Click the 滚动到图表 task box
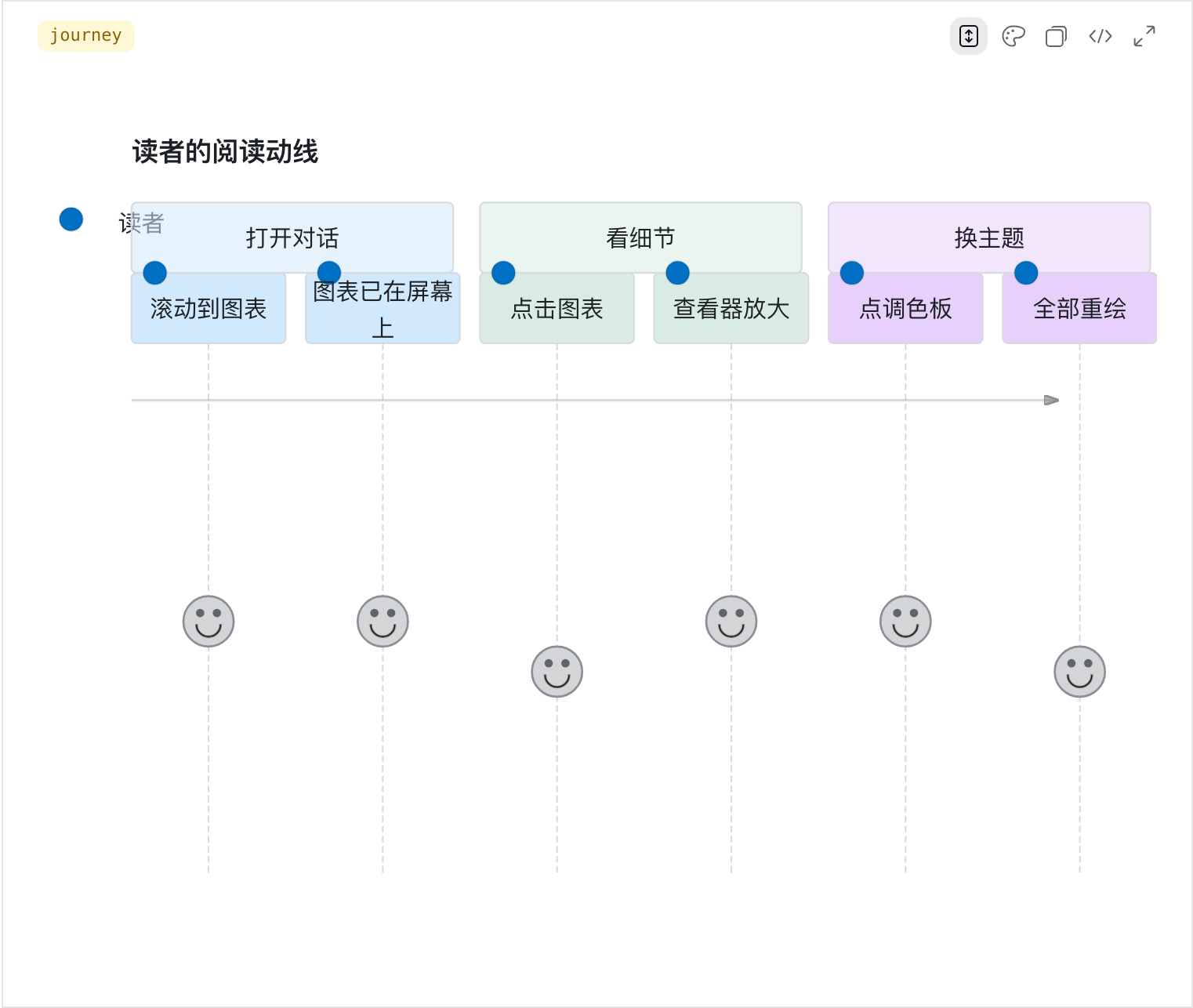The height and width of the screenshot is (1008, 1193). [209, 308]
